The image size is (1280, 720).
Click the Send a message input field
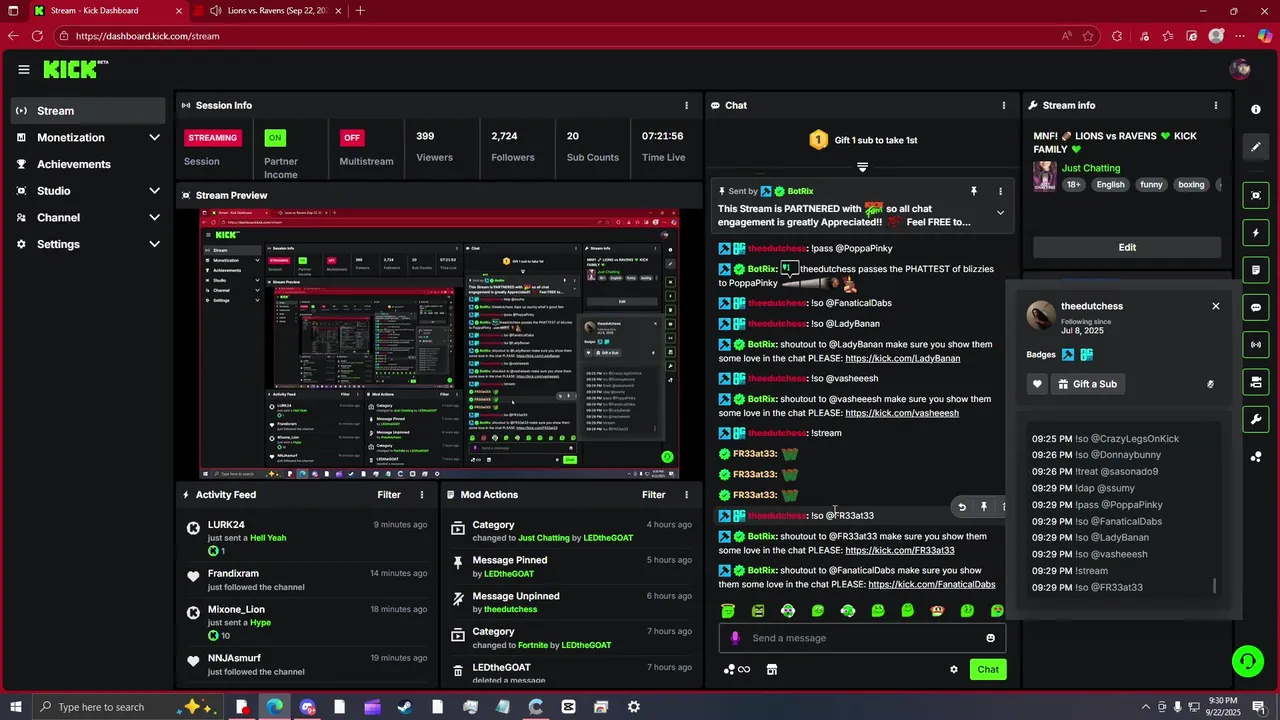tap(862, 638)
